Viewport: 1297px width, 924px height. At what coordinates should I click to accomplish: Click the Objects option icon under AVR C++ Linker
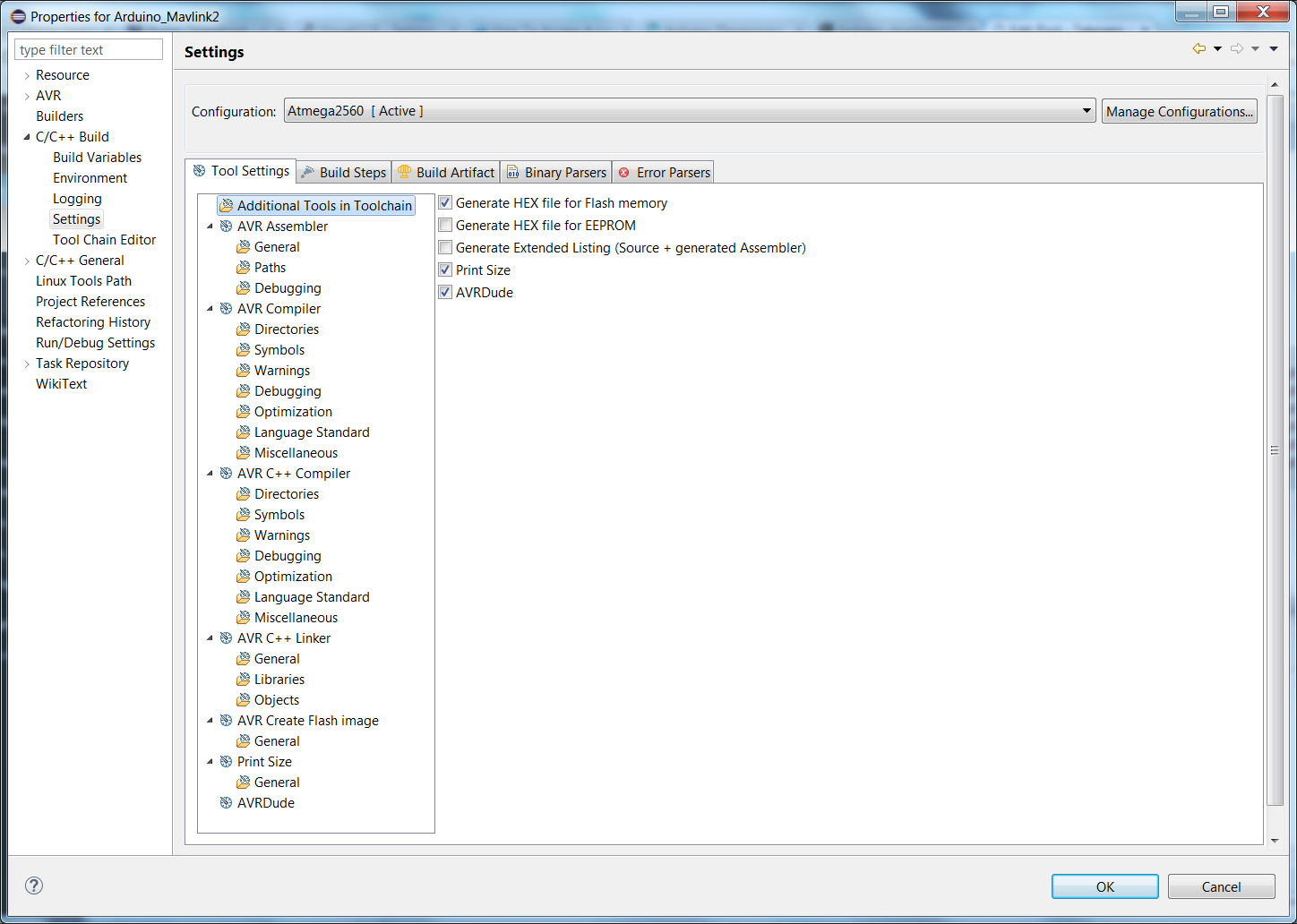[x=243, y=700]
